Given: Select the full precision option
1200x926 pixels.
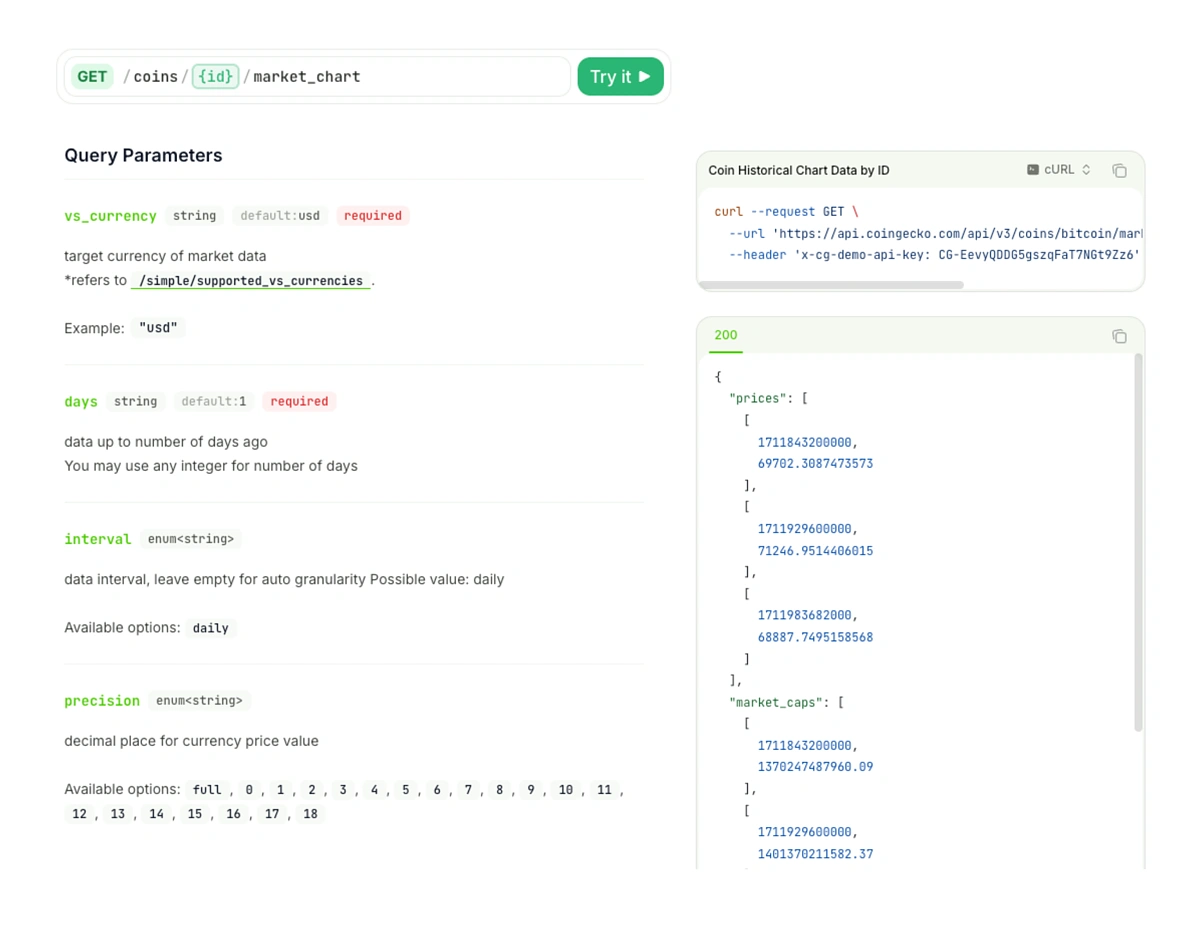Looking at the screenshot, I should tap(206, 789).
